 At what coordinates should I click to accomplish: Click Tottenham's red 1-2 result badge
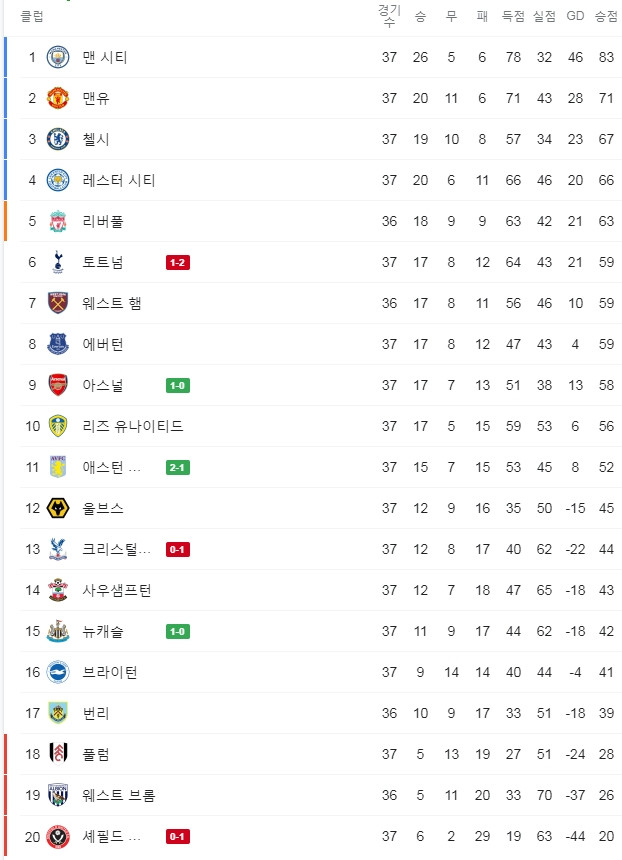pos(178,263)
